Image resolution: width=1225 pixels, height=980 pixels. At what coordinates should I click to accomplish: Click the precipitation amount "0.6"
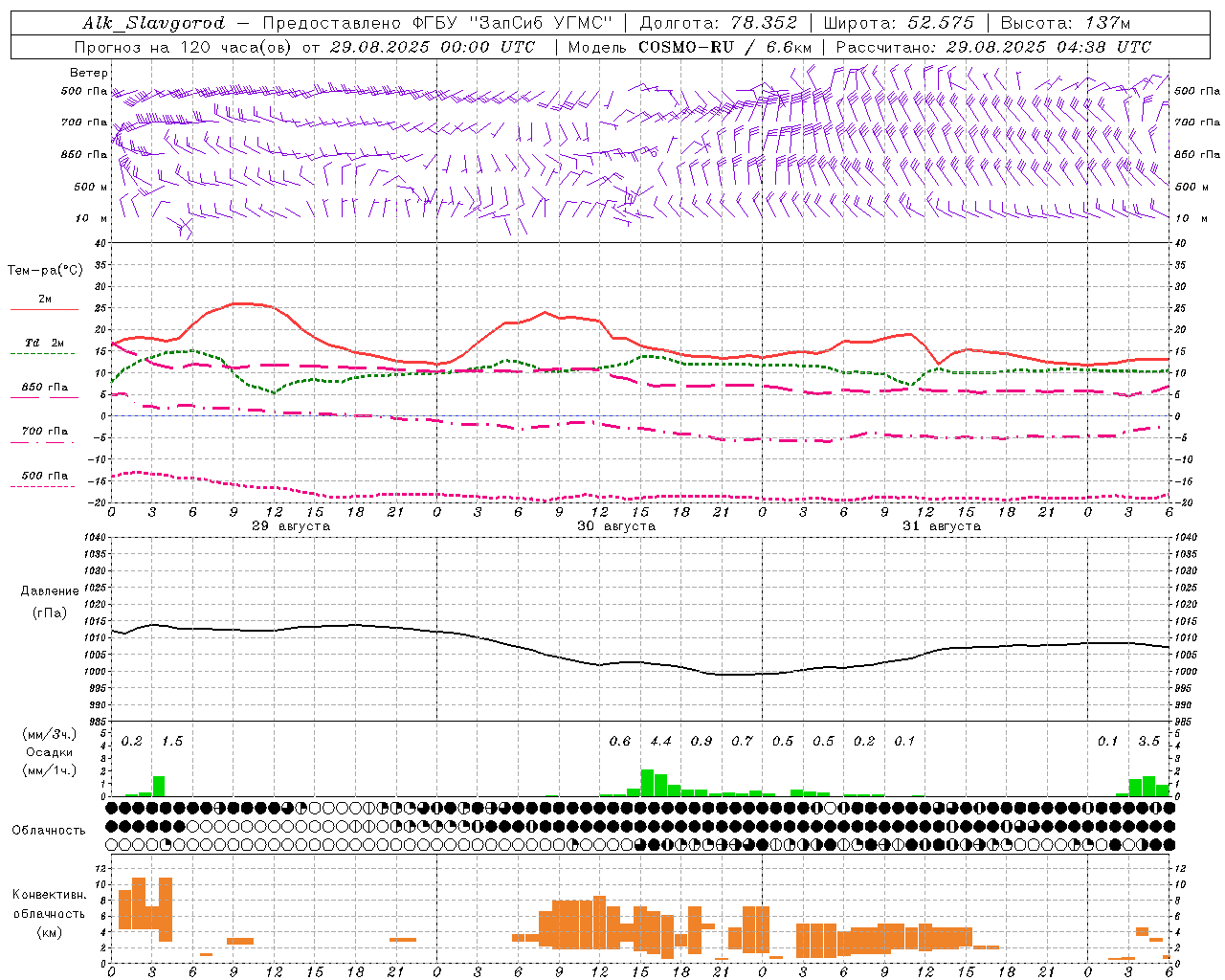(x=620, y=741)
